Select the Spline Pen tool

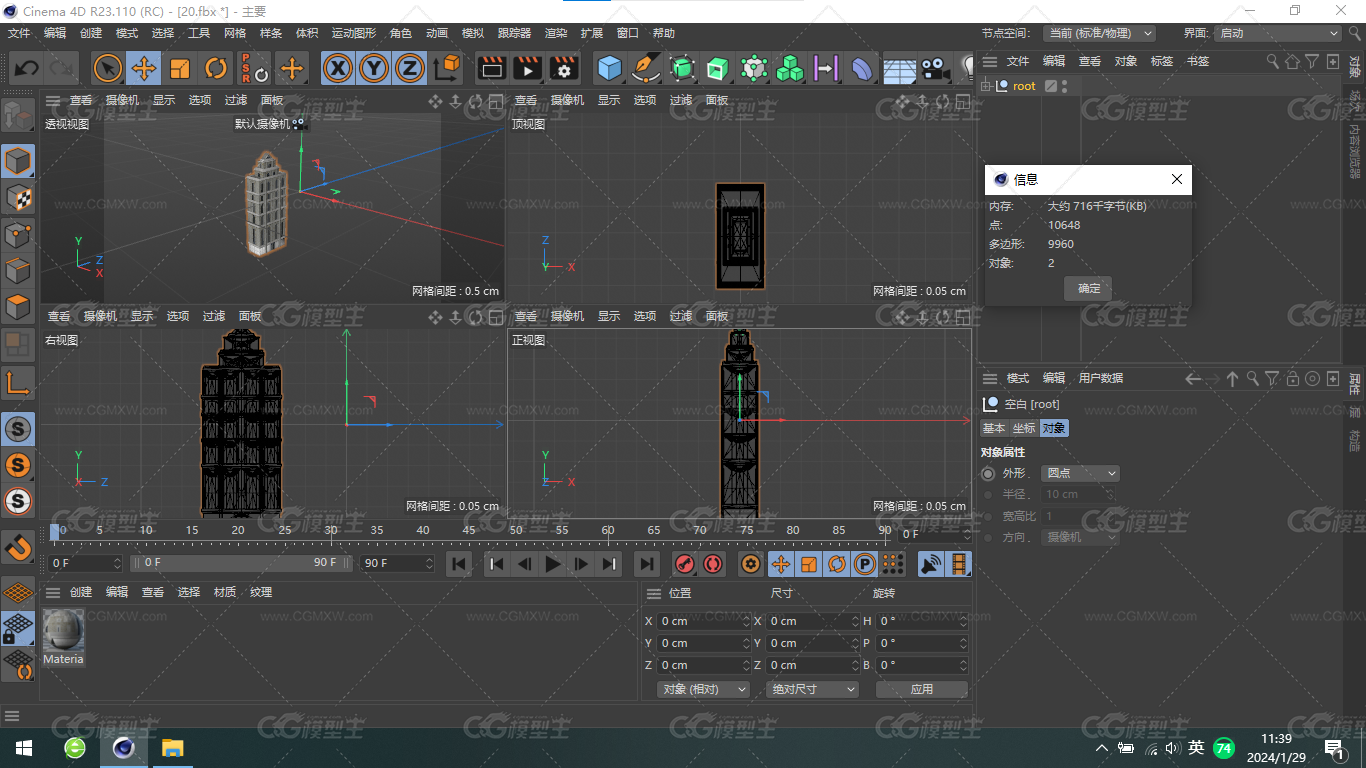pos(646,68)
